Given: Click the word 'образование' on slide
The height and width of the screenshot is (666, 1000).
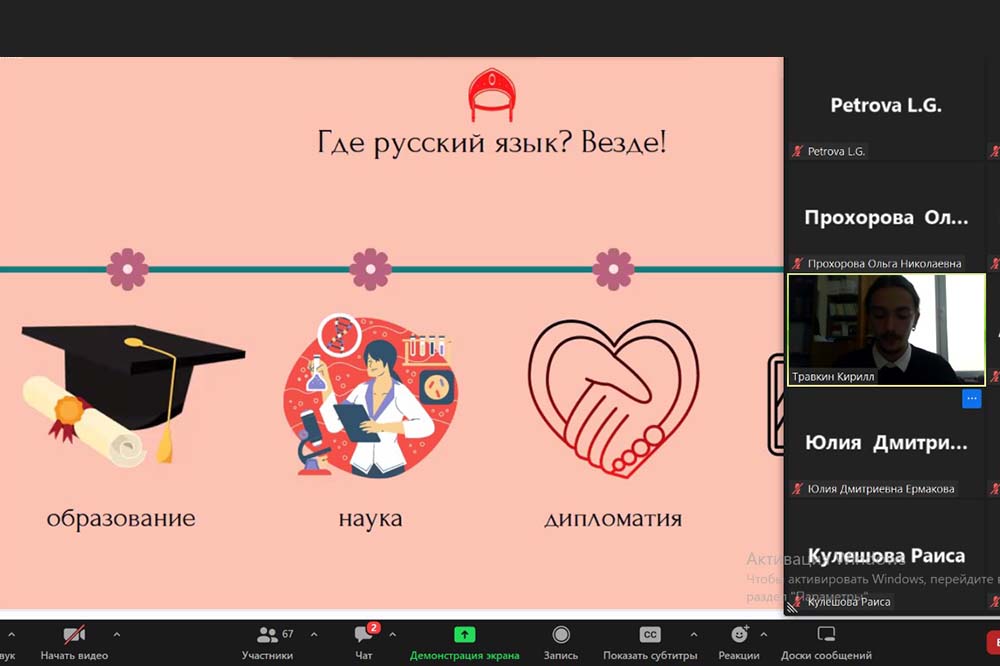Looking at the screenshot, I should click(x=121, y=518).
